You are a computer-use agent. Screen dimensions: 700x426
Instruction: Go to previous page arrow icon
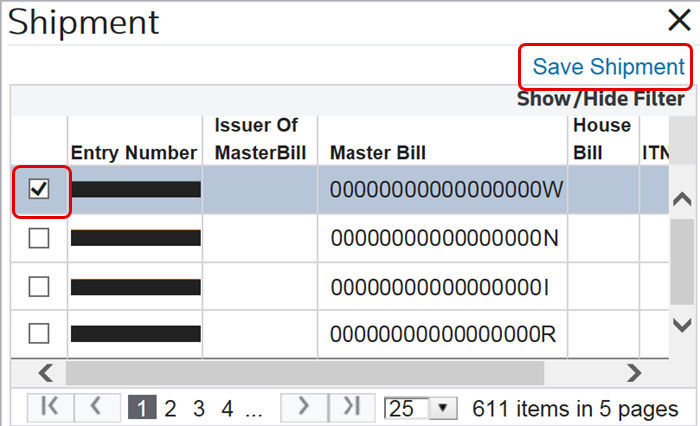click(96, 406)
